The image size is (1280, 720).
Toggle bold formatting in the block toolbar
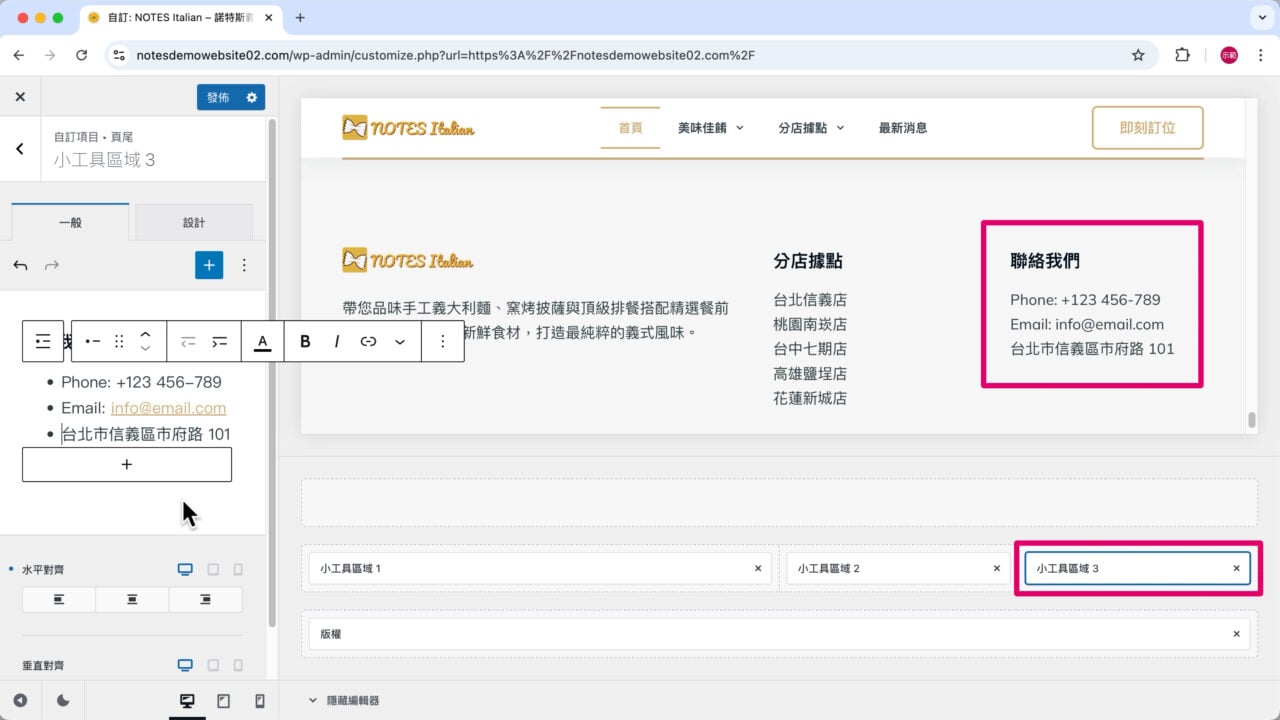pos(305,341)
